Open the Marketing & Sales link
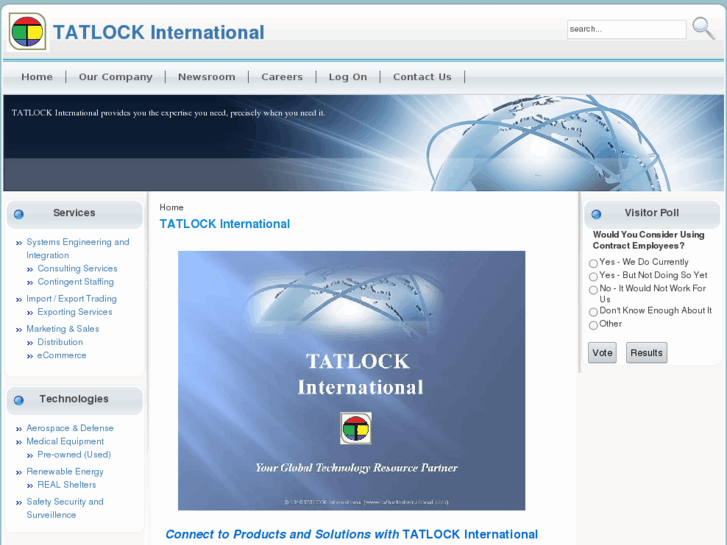 pyautogui.click(x=63, y=329)
